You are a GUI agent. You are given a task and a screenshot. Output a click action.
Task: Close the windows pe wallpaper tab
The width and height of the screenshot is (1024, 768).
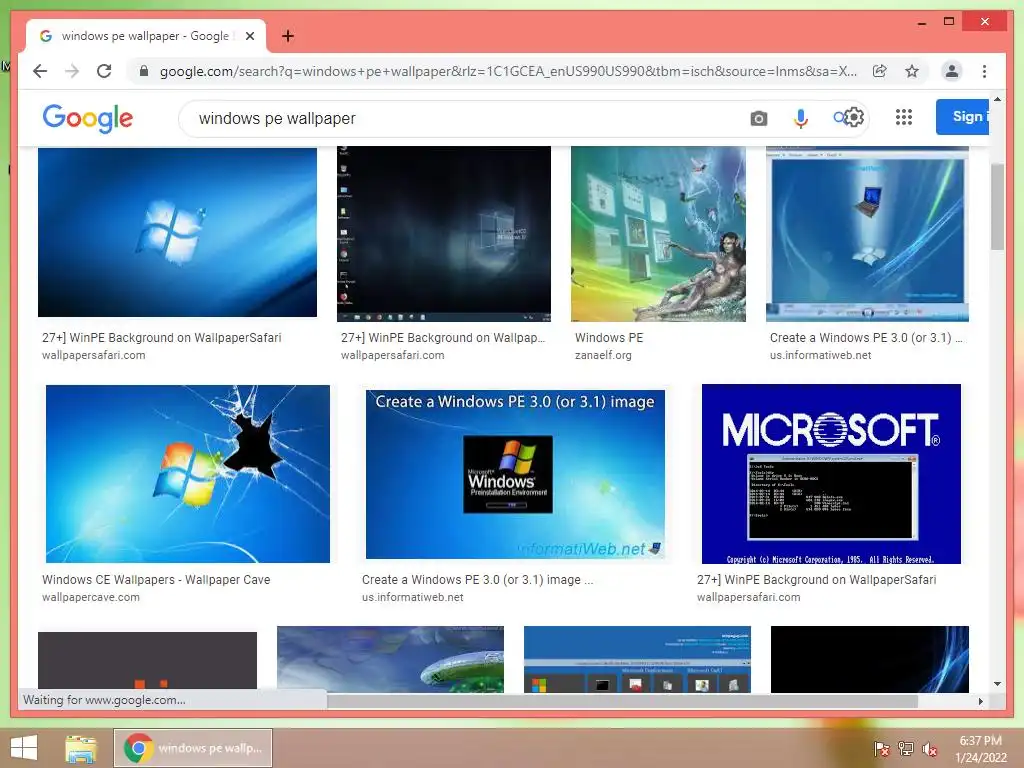click(x=250, y=36)
